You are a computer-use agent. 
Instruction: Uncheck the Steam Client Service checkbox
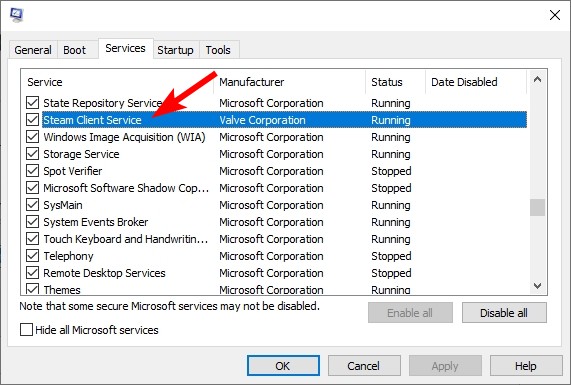pyautogui.click(x=32, y=119)
